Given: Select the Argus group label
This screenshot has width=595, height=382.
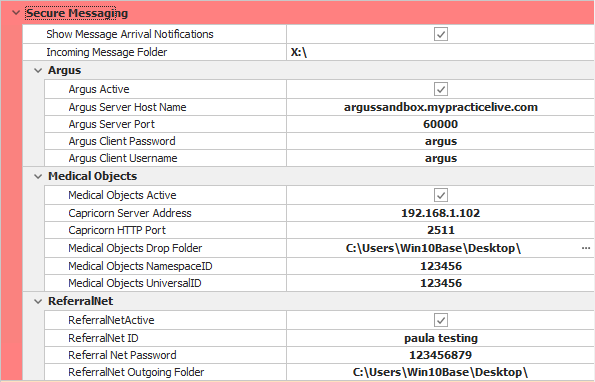Looking at the screenshot, I should click(x=65, y=71).
